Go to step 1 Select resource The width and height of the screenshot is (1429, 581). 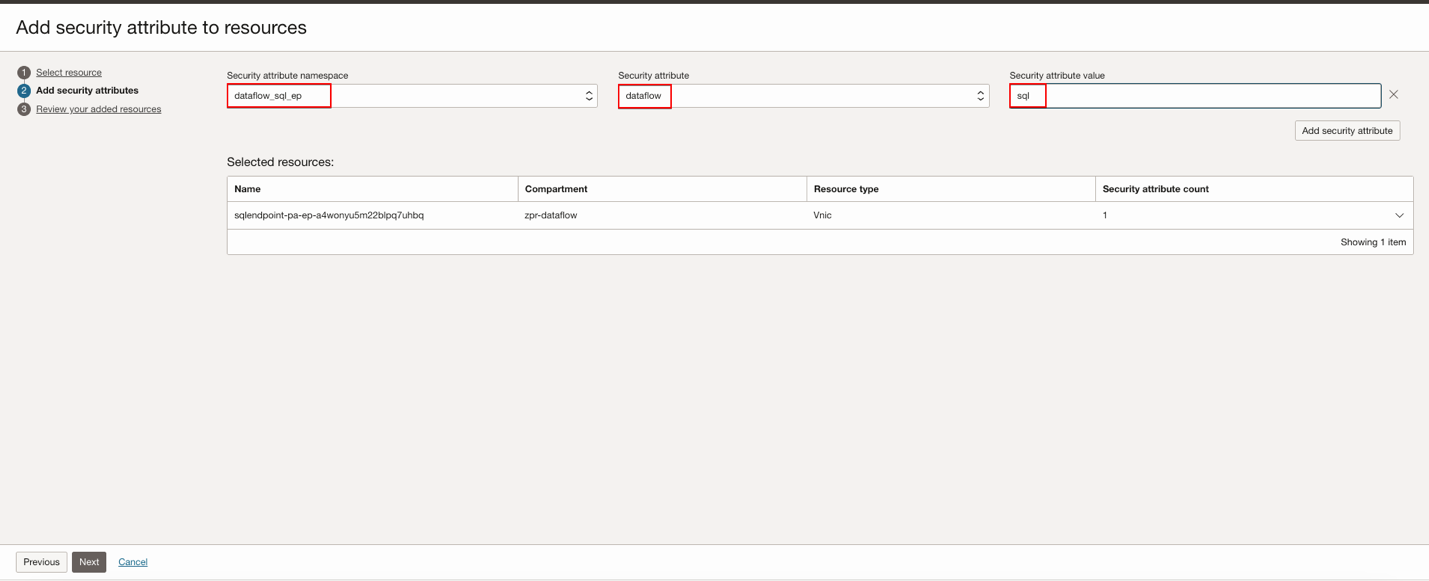[69, 72]
